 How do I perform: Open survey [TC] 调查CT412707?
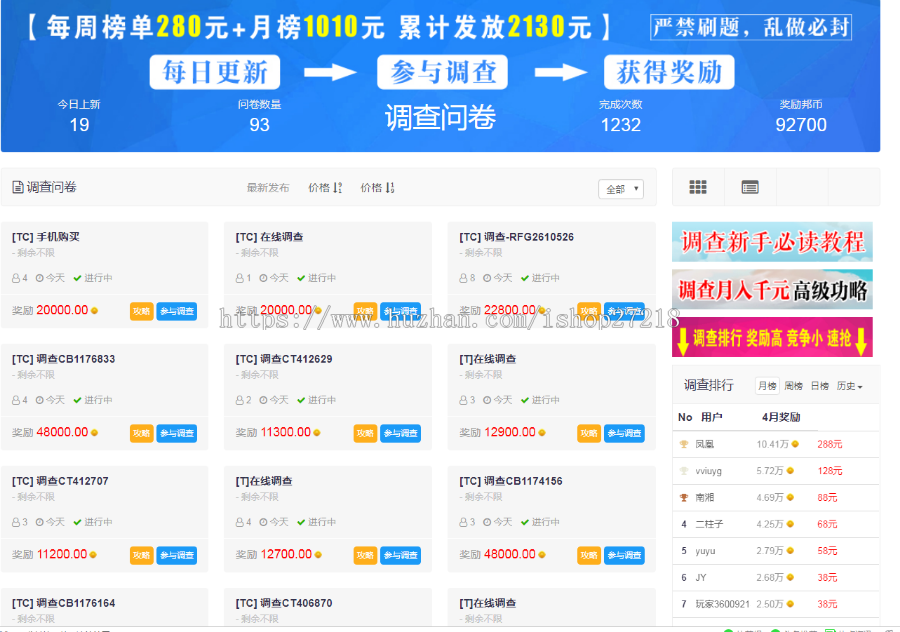pyautogui.click(x=60, y=481)
